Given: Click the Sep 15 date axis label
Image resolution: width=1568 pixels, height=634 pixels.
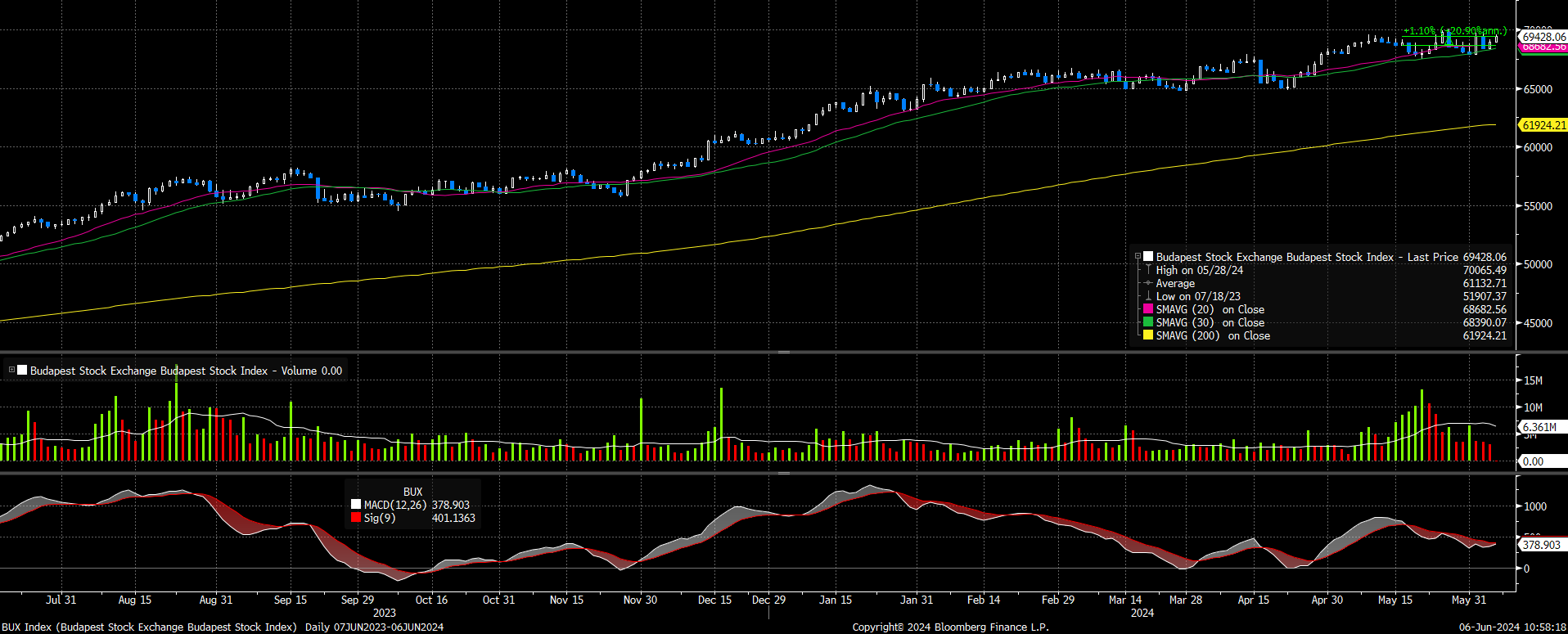Looking at the screenshot, I should [291, 600].
